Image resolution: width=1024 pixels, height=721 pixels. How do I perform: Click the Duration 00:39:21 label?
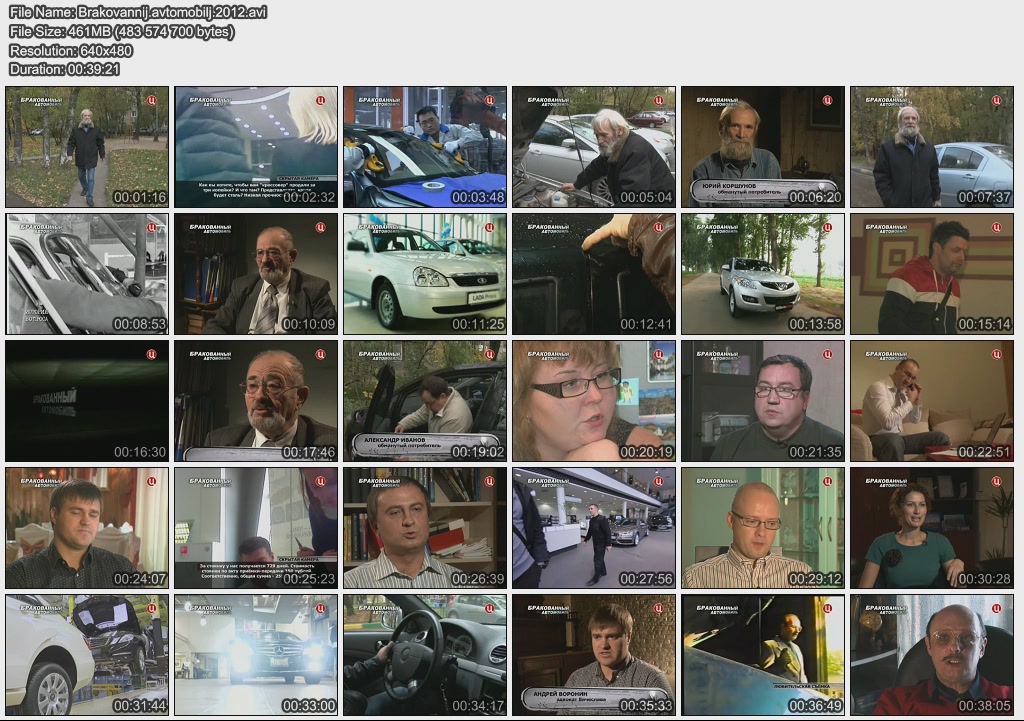[x=64, y=69]
